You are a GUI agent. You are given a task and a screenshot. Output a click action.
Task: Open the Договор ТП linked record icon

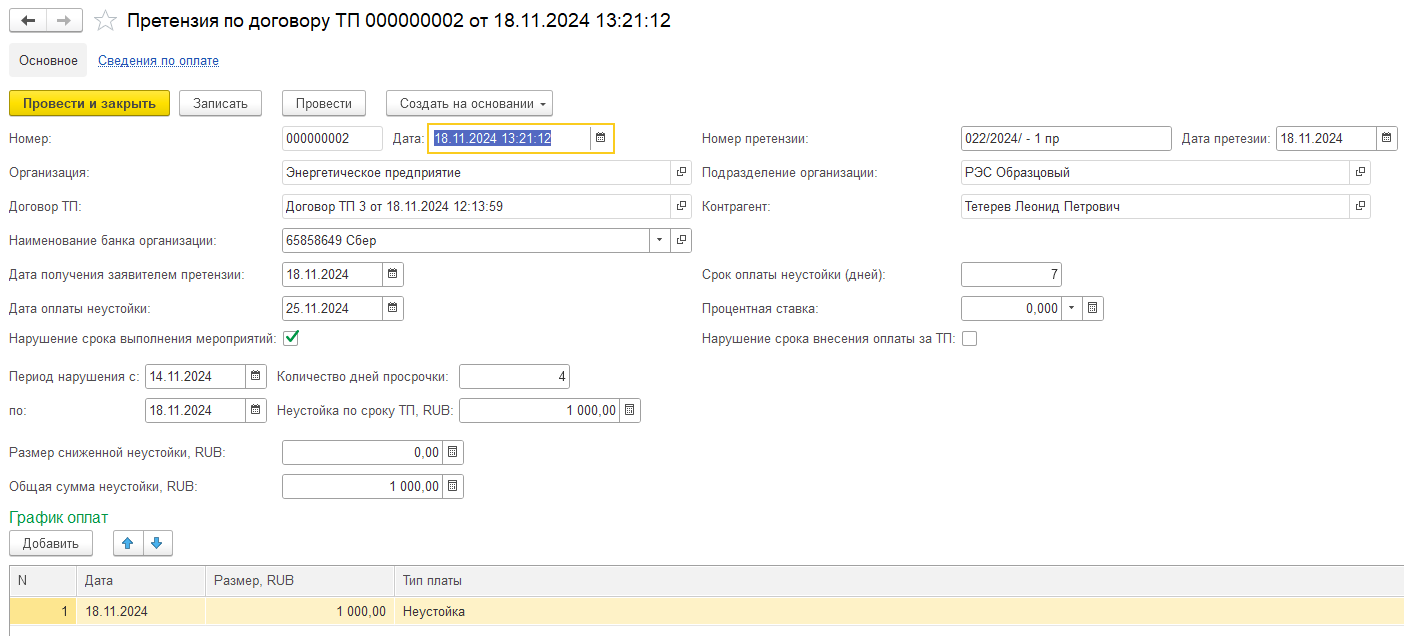(681, 207)
